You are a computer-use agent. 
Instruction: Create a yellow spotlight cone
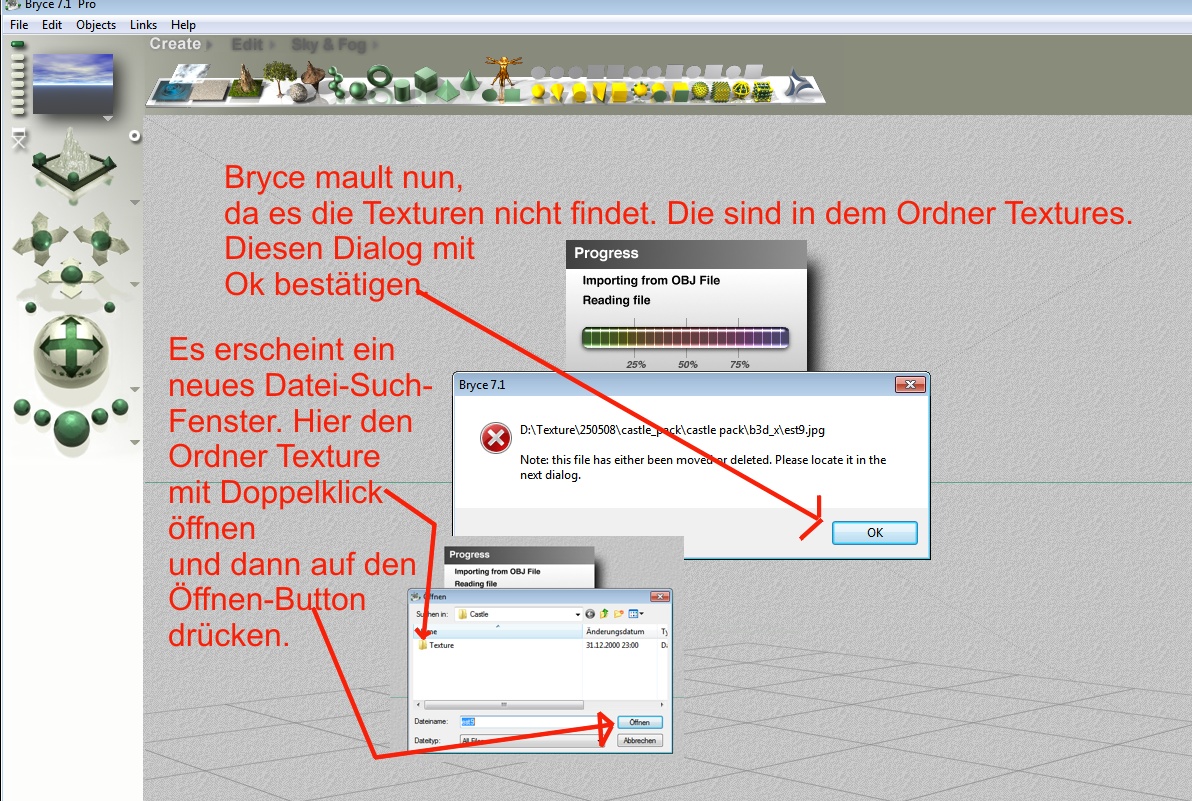click(x=557, y=93)
